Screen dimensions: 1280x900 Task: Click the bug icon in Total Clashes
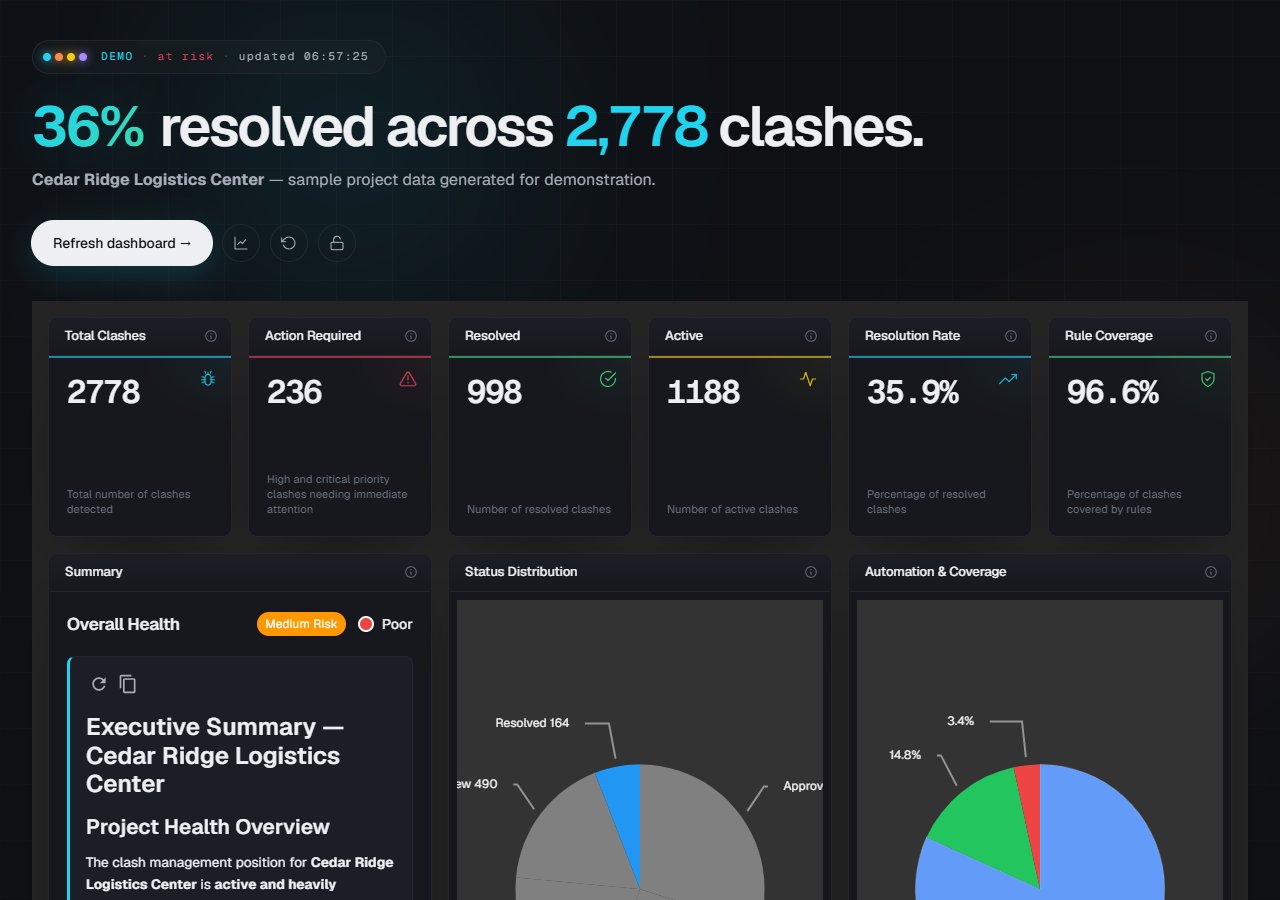click(x=208, y=379)
